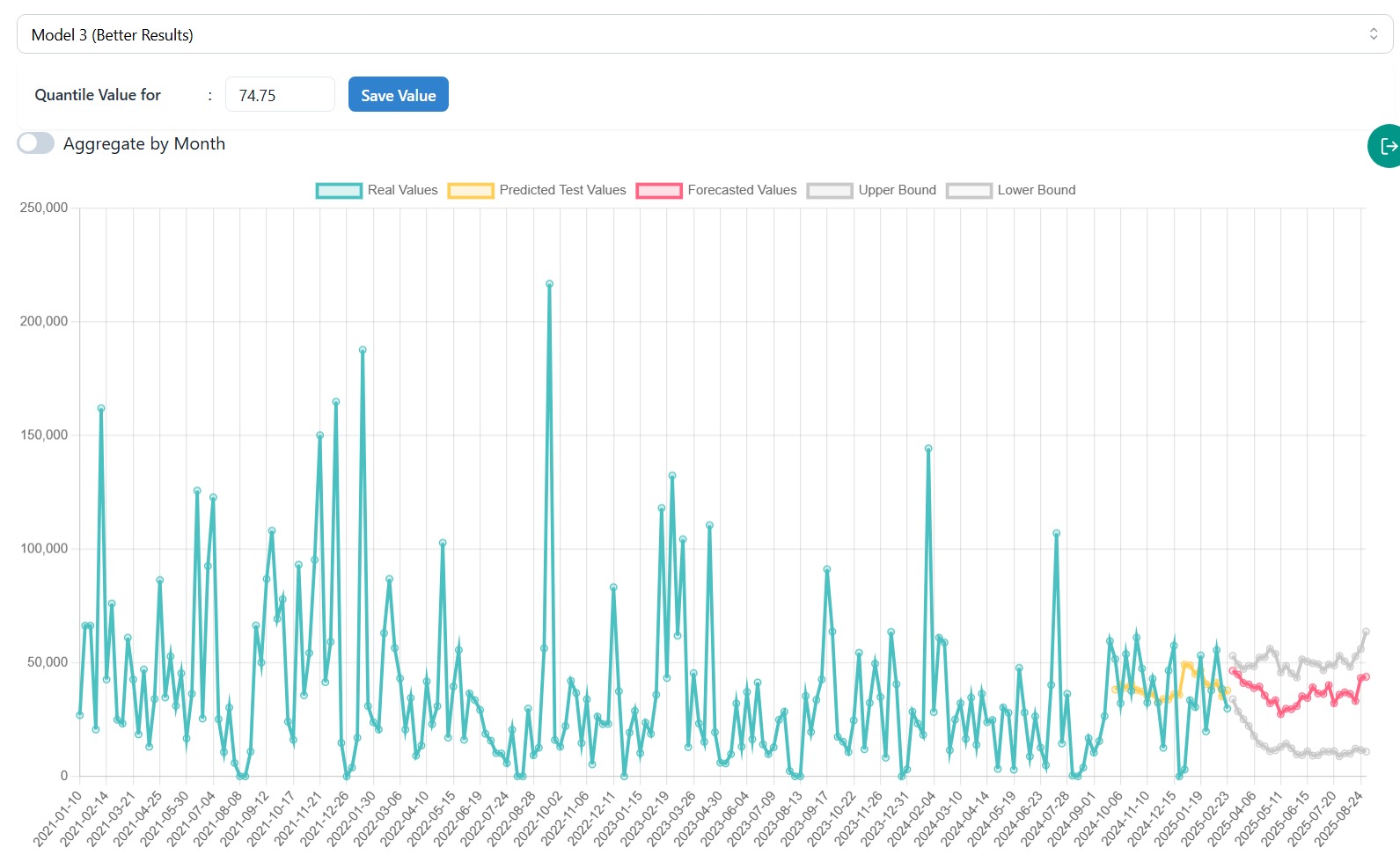Click the highest peak data point above 200,000

coord(550,284)
